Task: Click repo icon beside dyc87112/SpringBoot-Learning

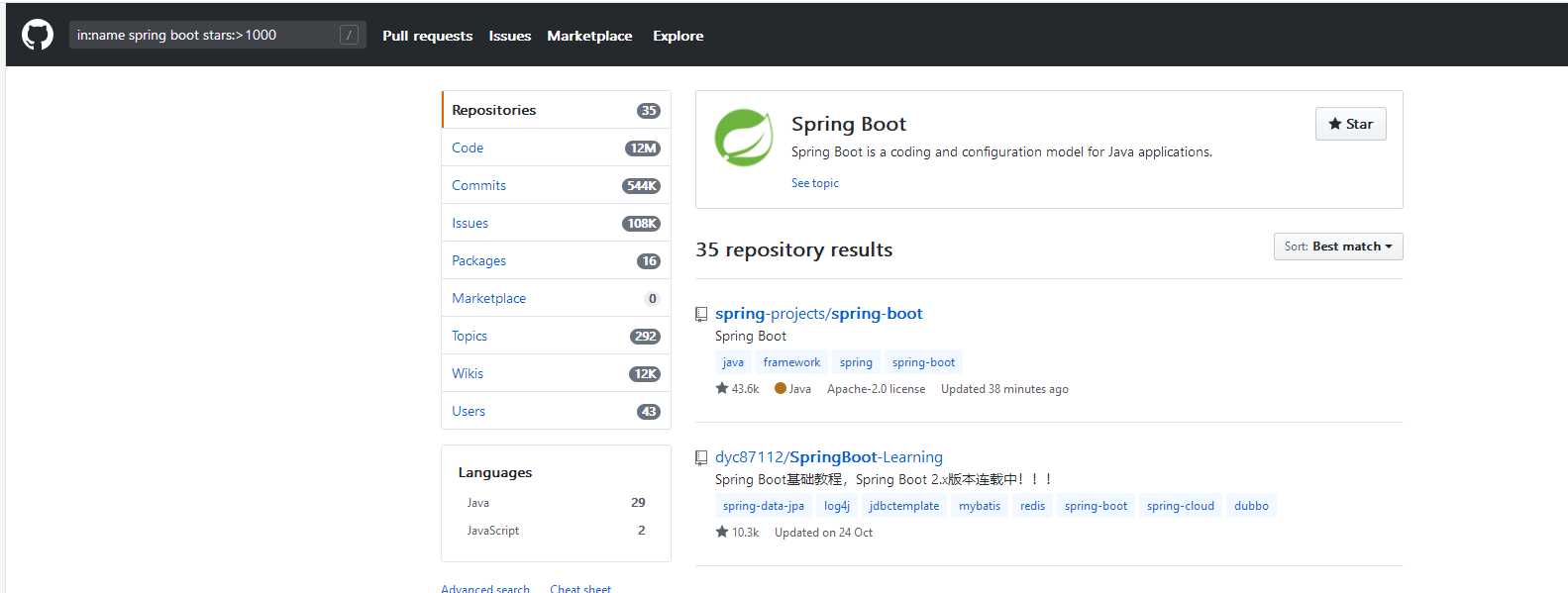Action: (701, 457)
